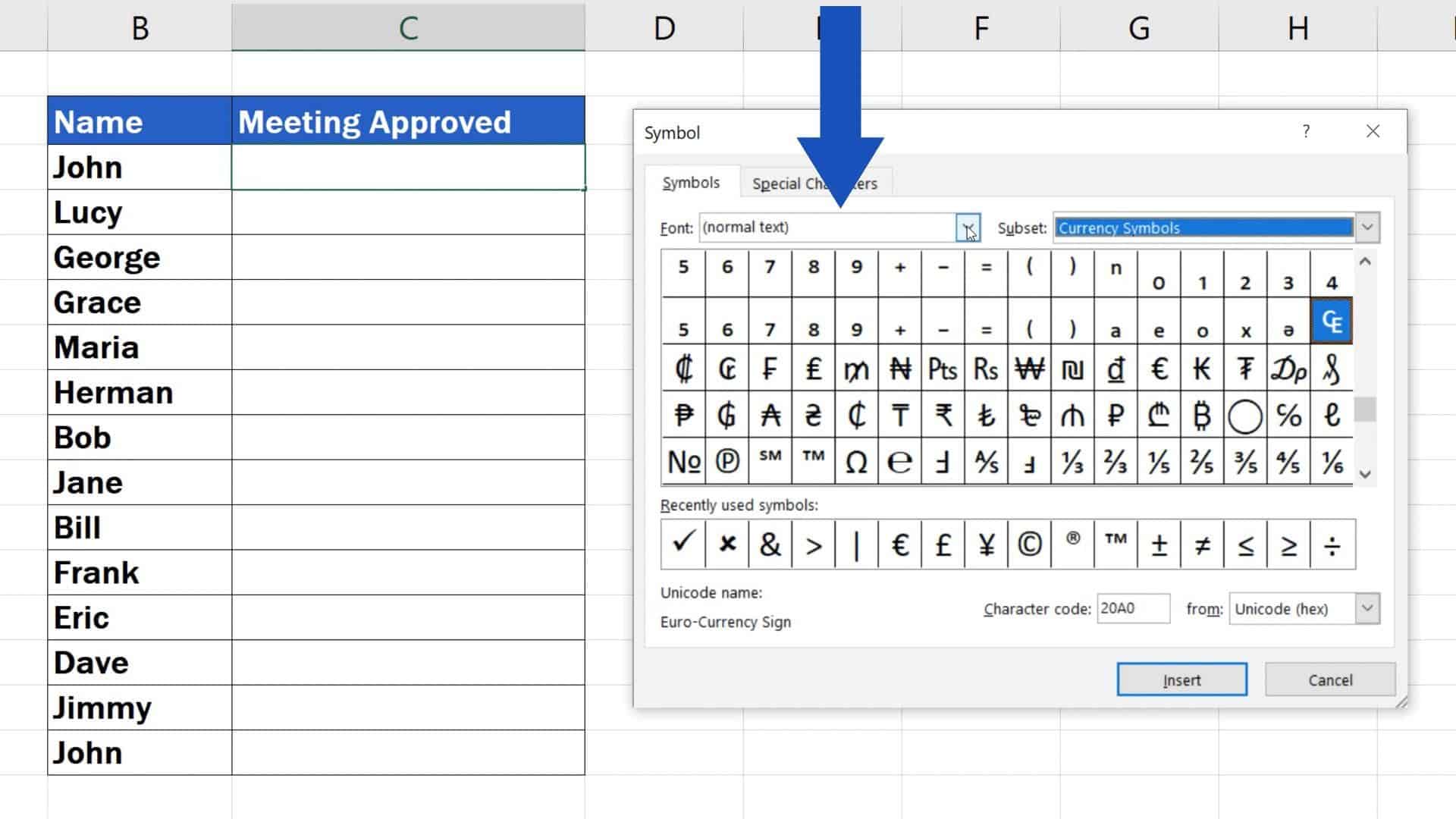
Task: Select the copyright symbol in recently used symbols
Action: (1029, 543)
